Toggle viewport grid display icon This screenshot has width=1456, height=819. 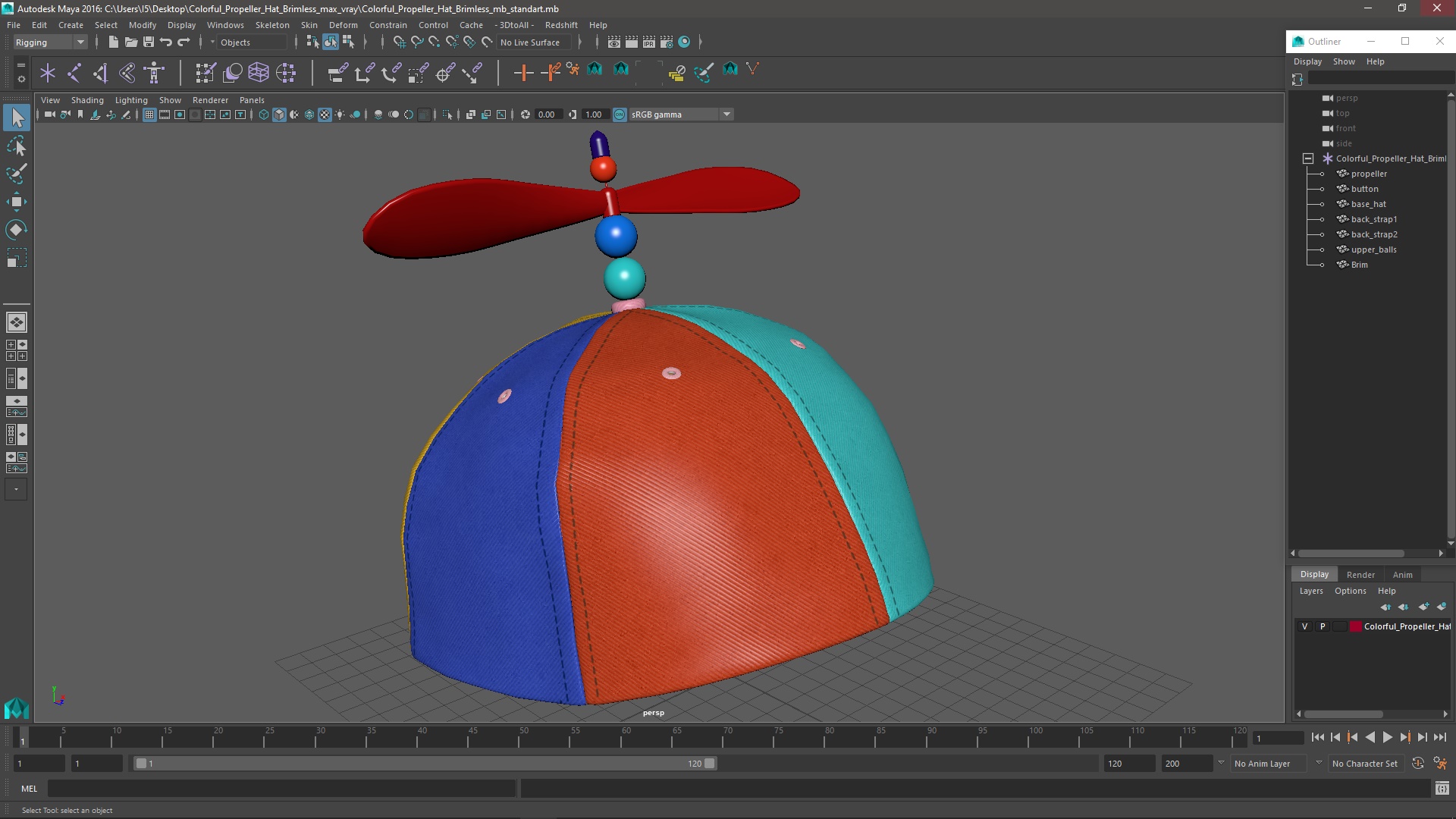(149, 115)
